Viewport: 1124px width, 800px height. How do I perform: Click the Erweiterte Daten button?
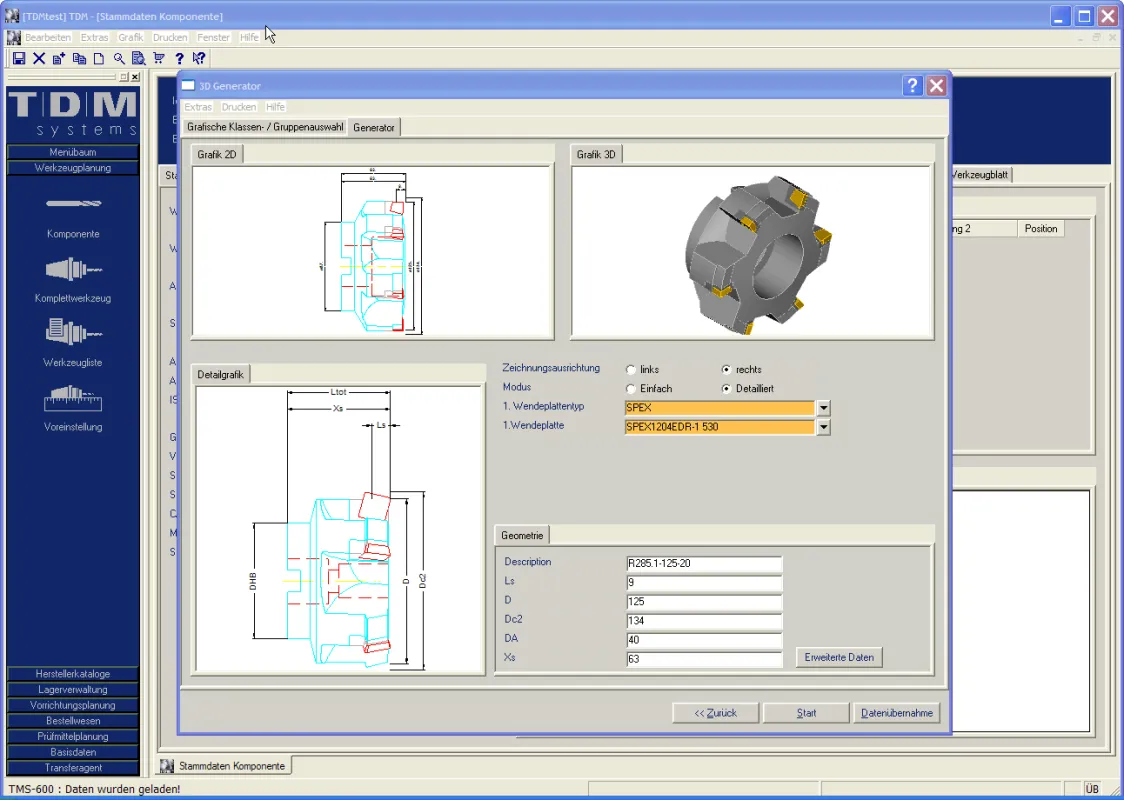[839, 657]
